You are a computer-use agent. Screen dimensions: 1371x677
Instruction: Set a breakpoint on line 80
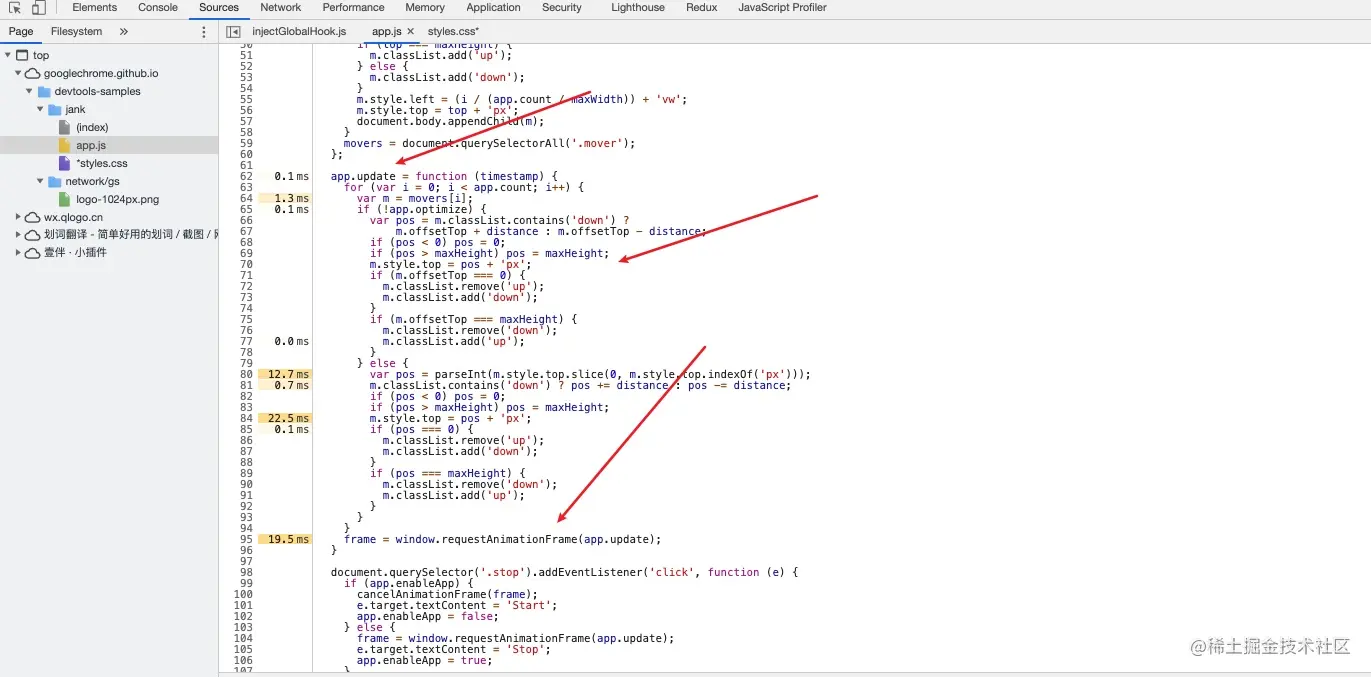(x=244, y=374)
